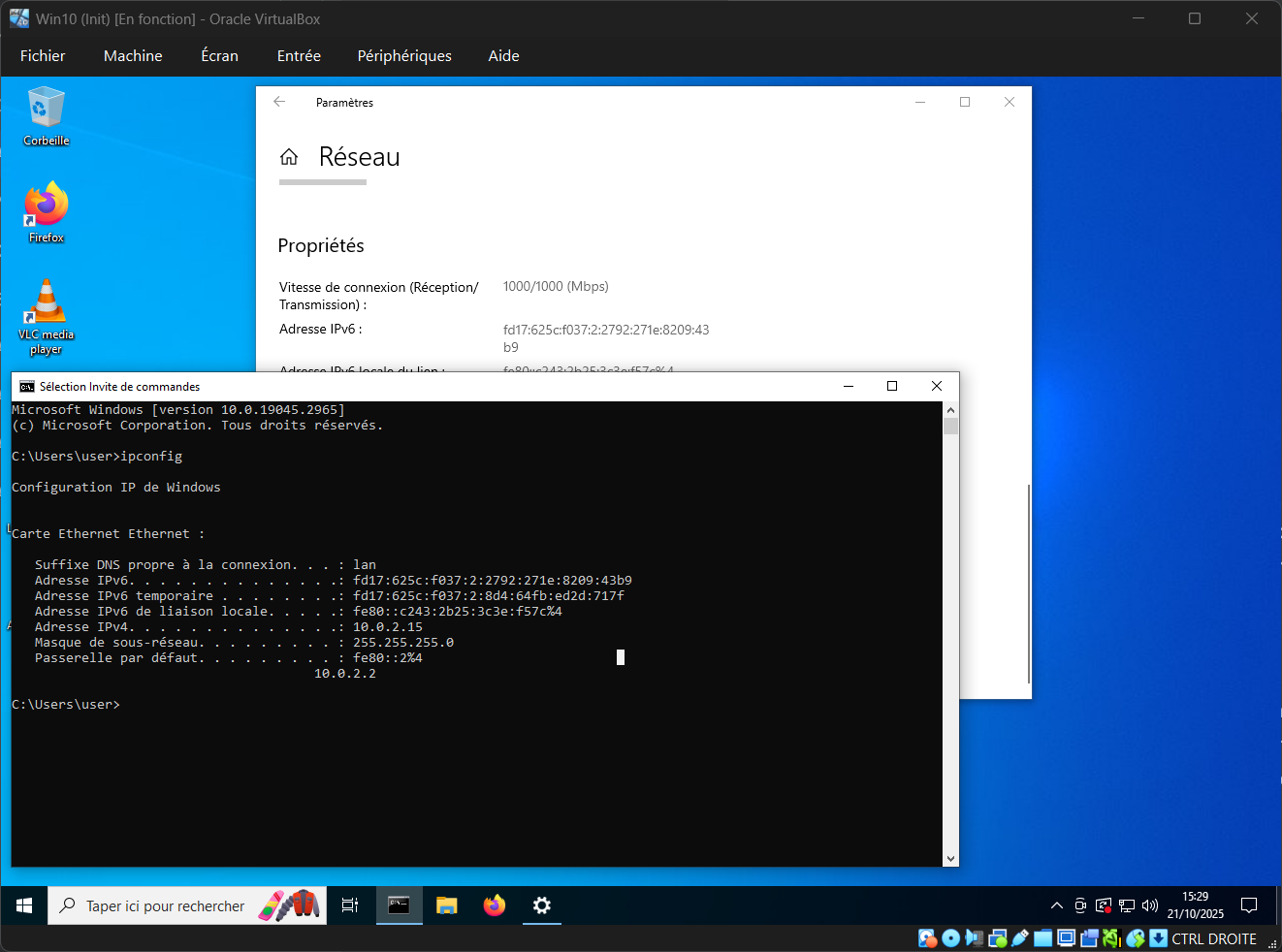Open File Explorer in the guest taskbar
The height and width of the screenshot is (952, 1282).
pos(446,905)
